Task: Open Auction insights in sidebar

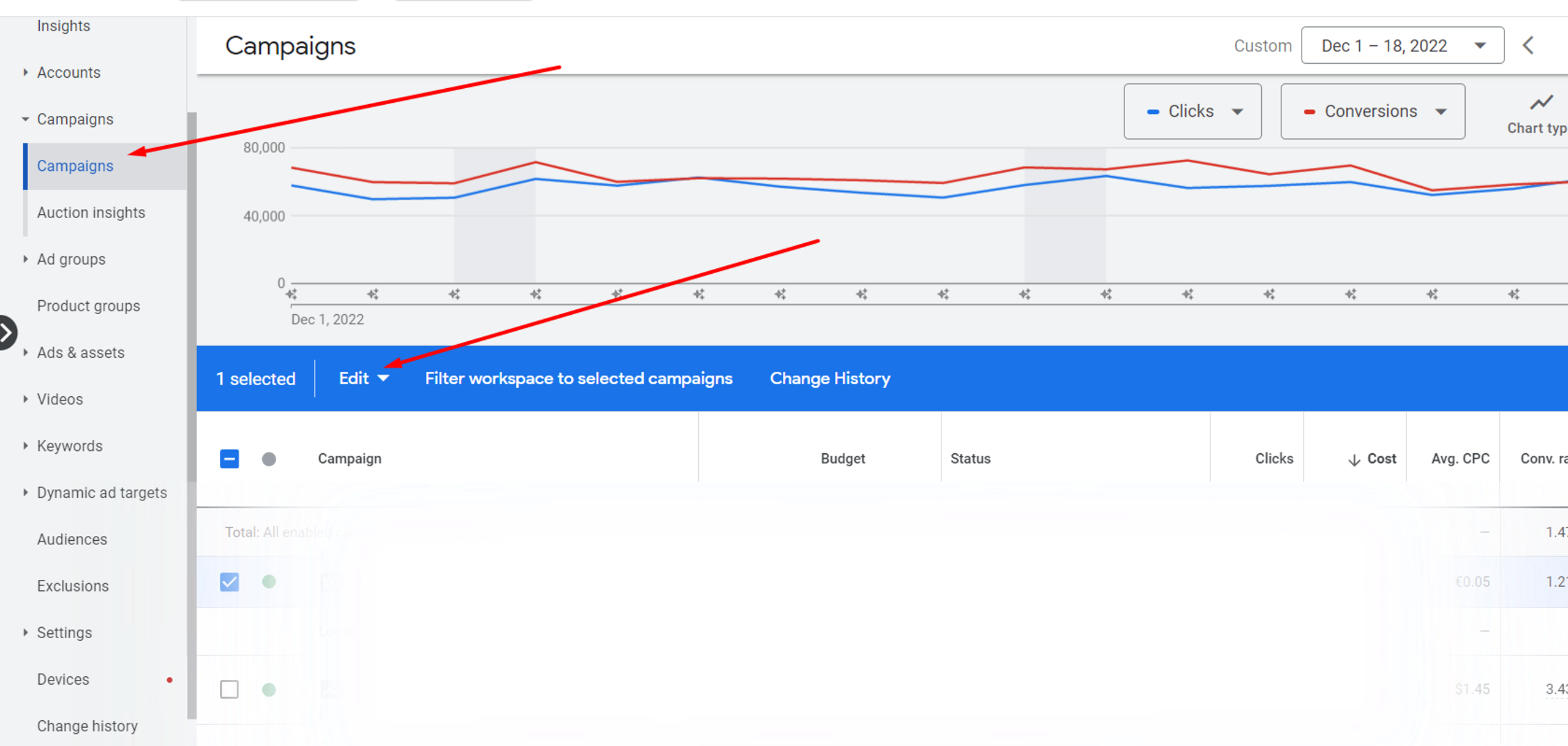Action: [91, 213]
